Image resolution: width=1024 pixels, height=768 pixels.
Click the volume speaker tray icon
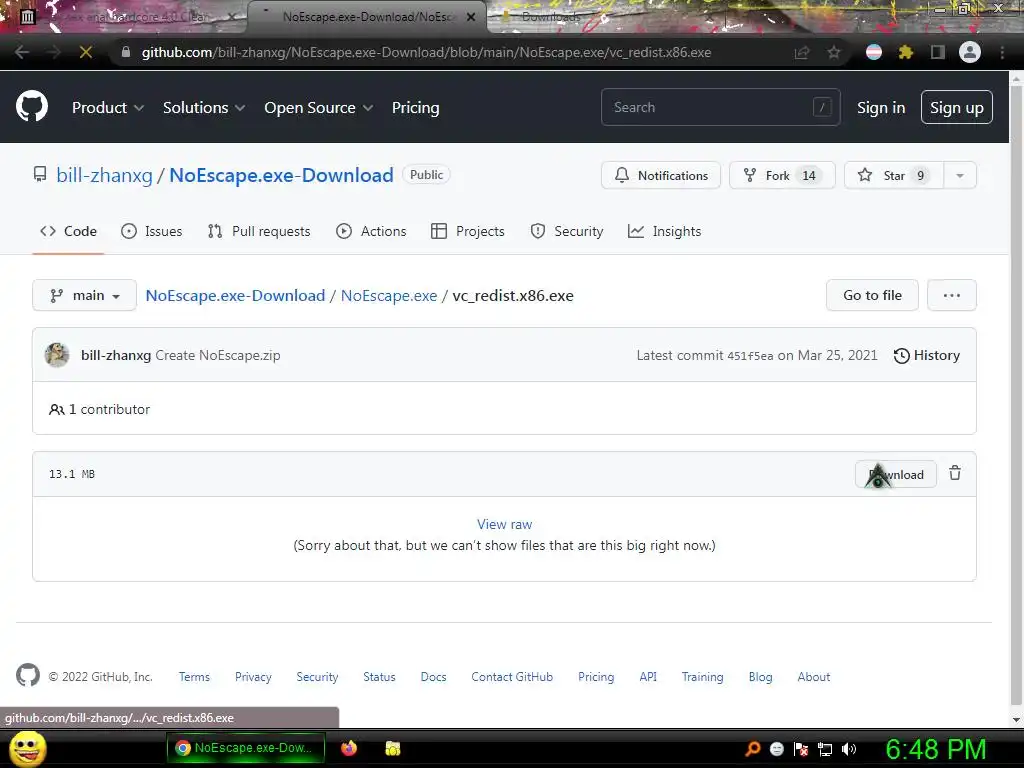[849, 749]
